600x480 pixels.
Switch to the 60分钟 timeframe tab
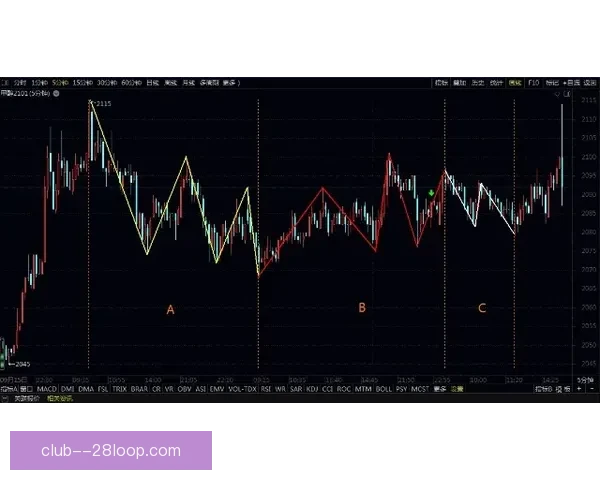(132, 83)
